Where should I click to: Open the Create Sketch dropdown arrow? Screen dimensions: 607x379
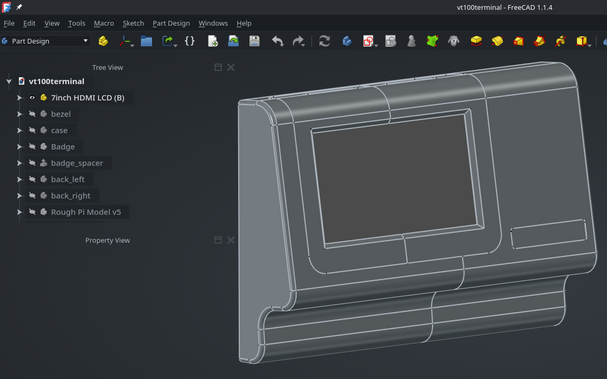pyautogui.click(x=376, y=45)
